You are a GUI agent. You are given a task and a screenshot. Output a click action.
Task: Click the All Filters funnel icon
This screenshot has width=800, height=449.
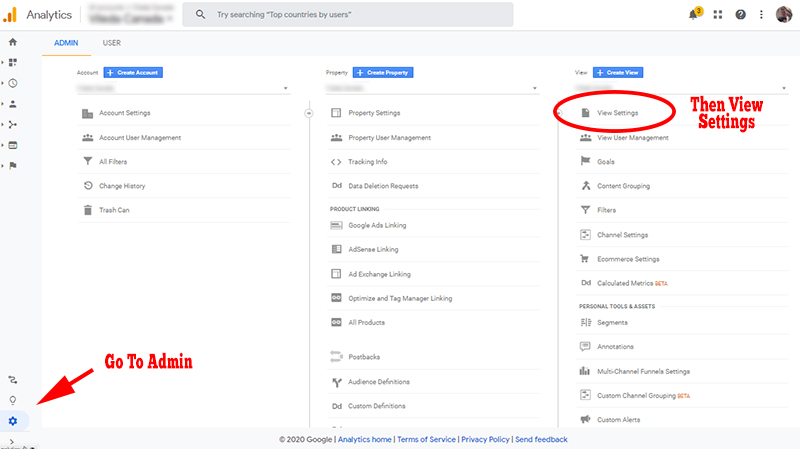88,161
